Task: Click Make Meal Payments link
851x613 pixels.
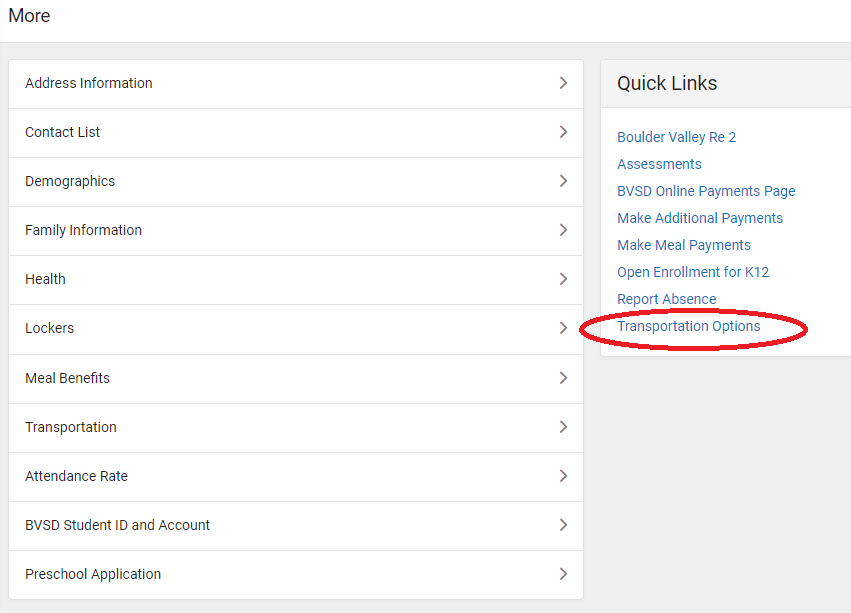Action: (684, 245)
